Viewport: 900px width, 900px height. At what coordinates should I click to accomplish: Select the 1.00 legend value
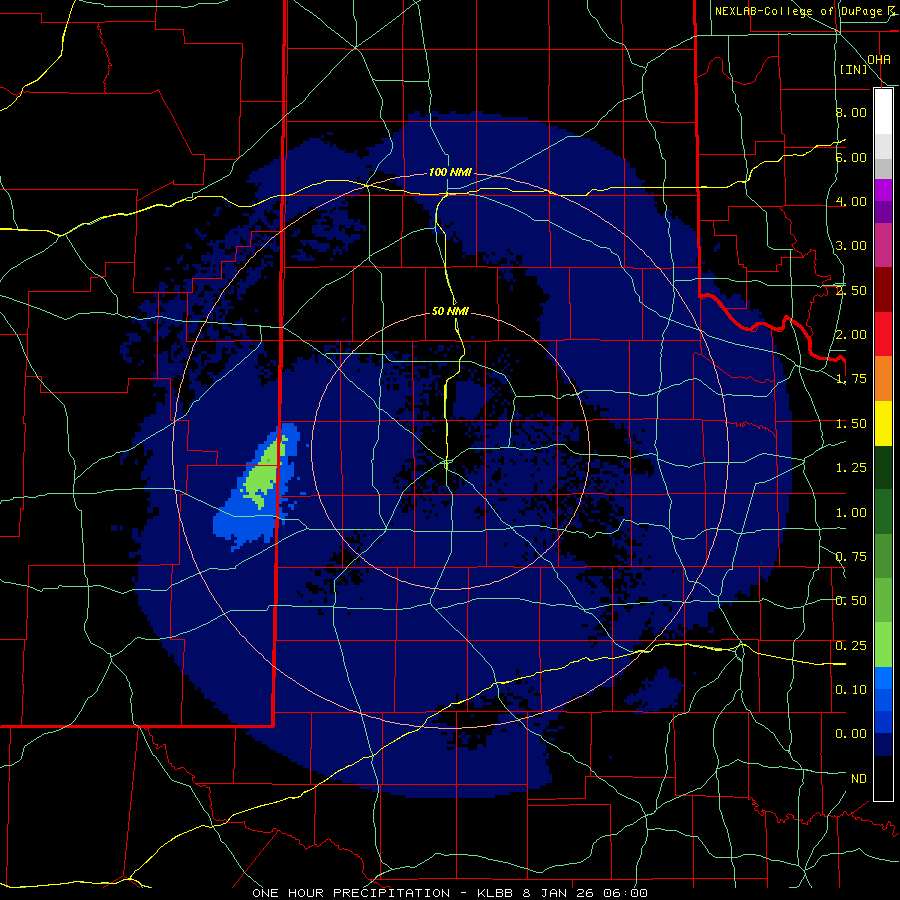click(x=851, y=513)
